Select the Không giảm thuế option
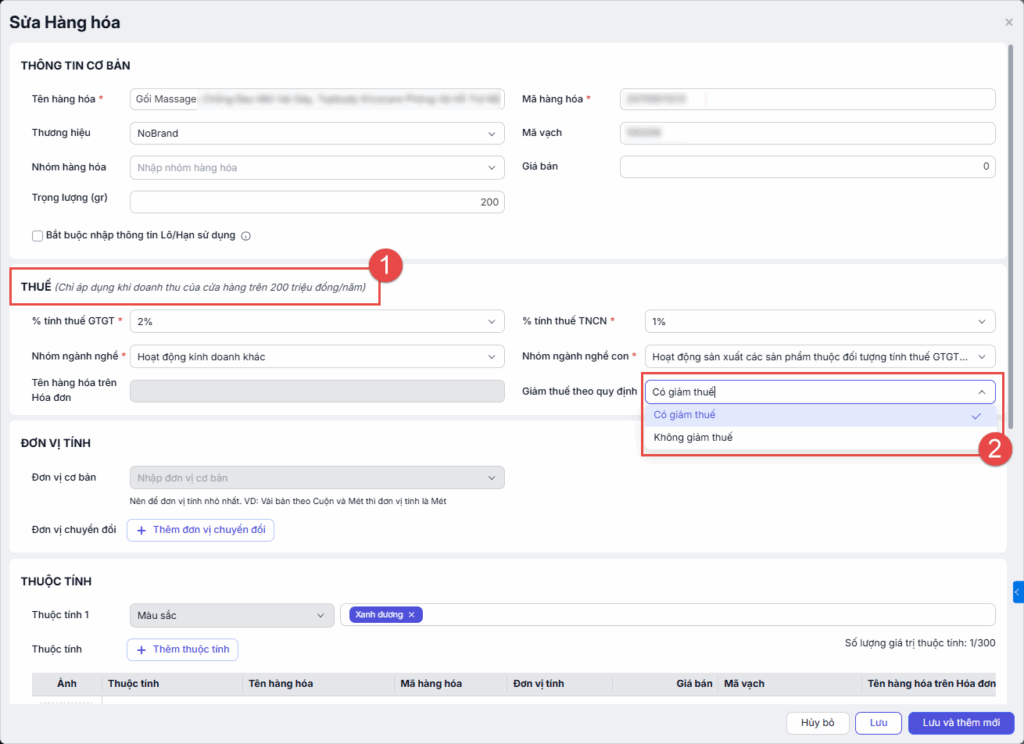 pos(685,438)
